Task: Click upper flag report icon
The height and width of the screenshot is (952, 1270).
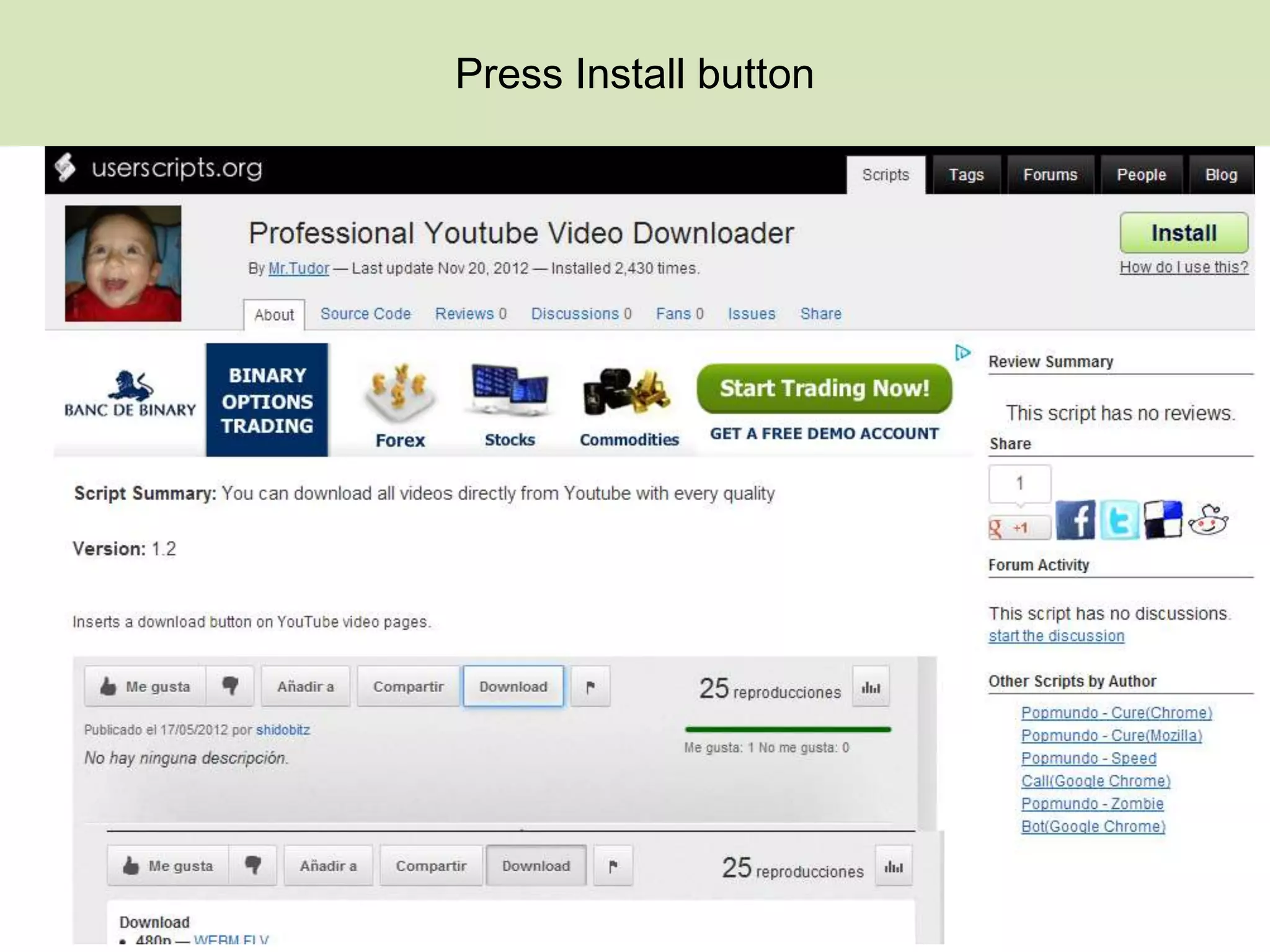Action: pyautogui.click(x=590, y=687)
